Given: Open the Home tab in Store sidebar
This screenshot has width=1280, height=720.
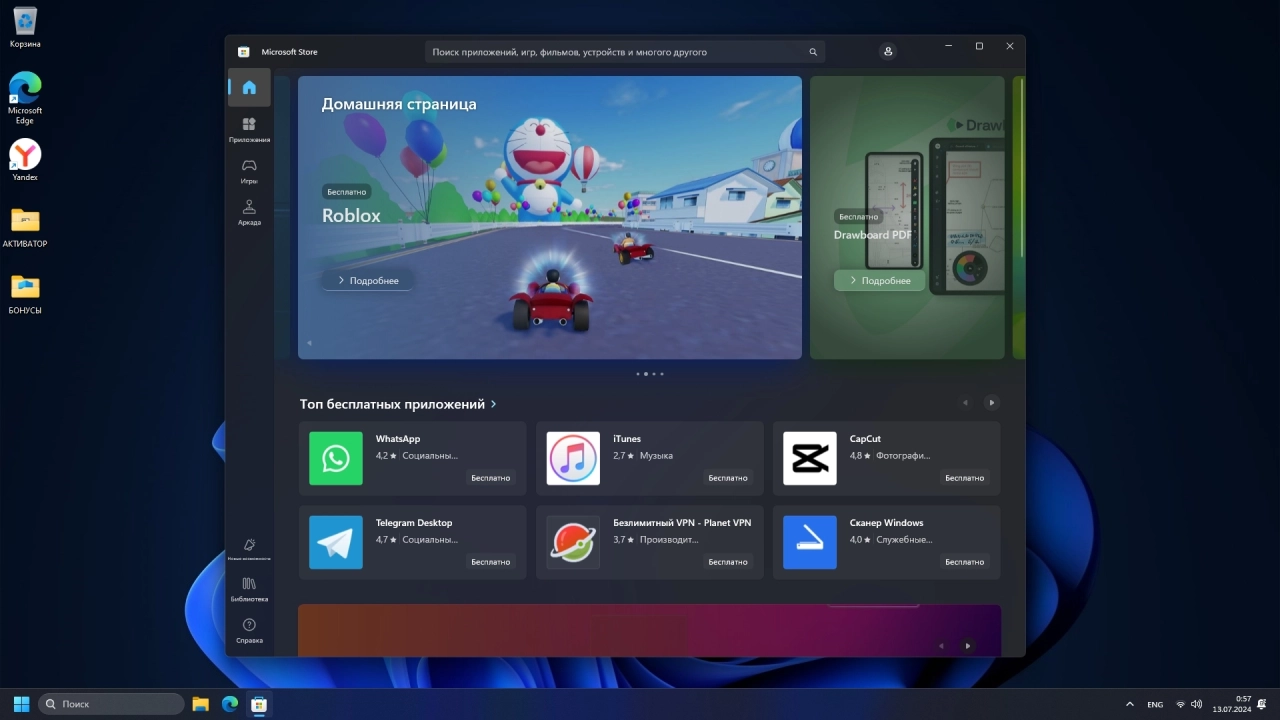Looking at the screenshot, I should (249, 87).
